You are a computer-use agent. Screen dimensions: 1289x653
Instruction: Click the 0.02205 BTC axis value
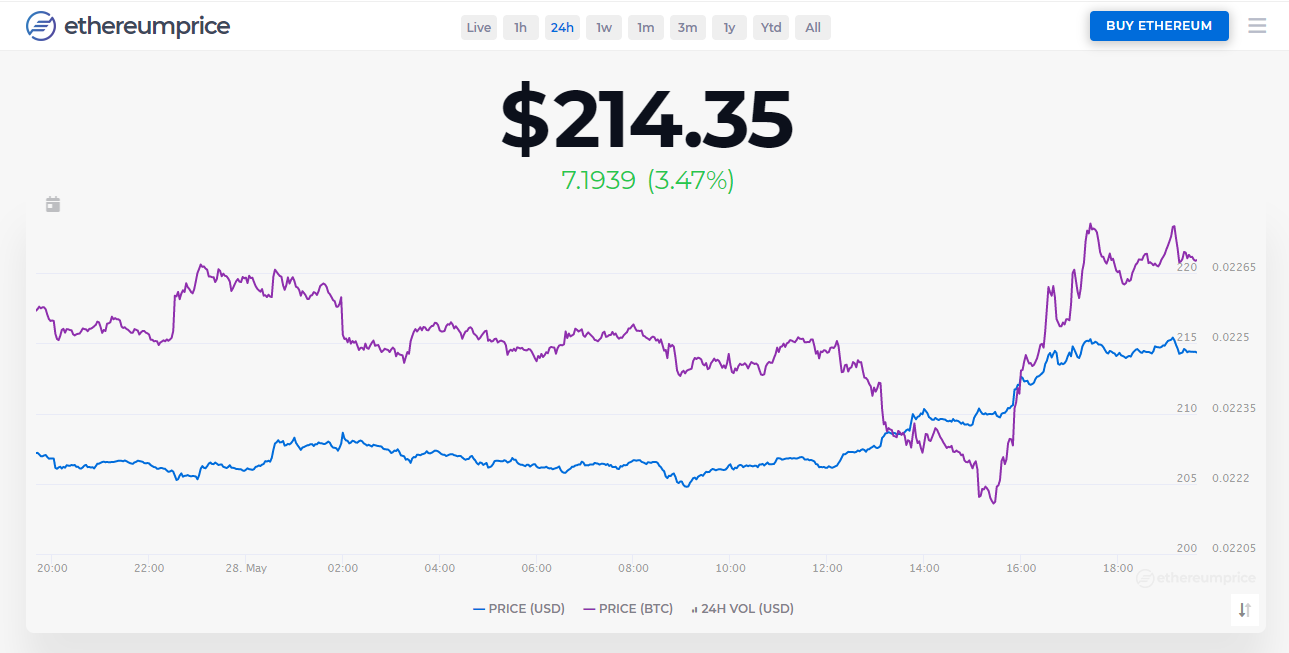(1234, 548)
